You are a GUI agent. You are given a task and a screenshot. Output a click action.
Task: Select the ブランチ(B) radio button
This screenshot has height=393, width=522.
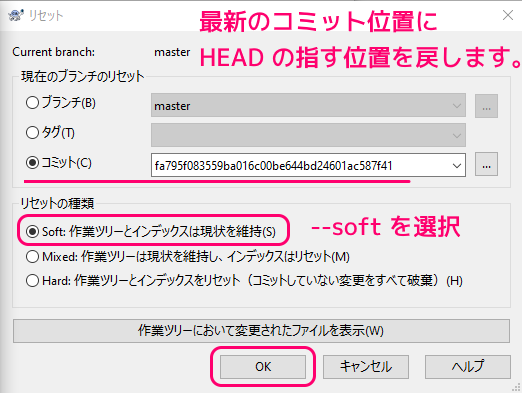click(x=32, y=103)
